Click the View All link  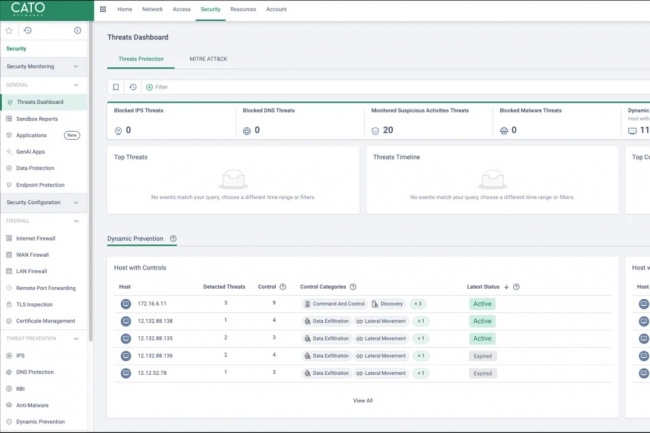[x=362, y=400]
